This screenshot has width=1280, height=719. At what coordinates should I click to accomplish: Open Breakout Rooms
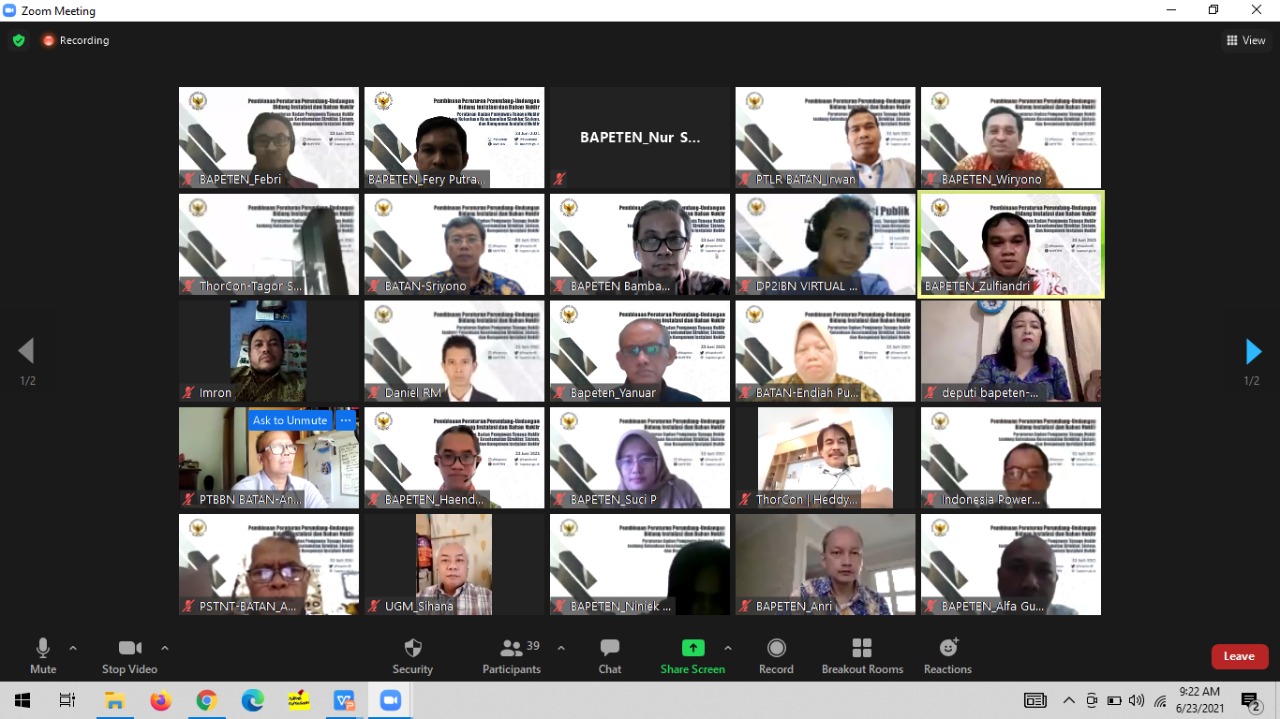click(x=862, y=648)
